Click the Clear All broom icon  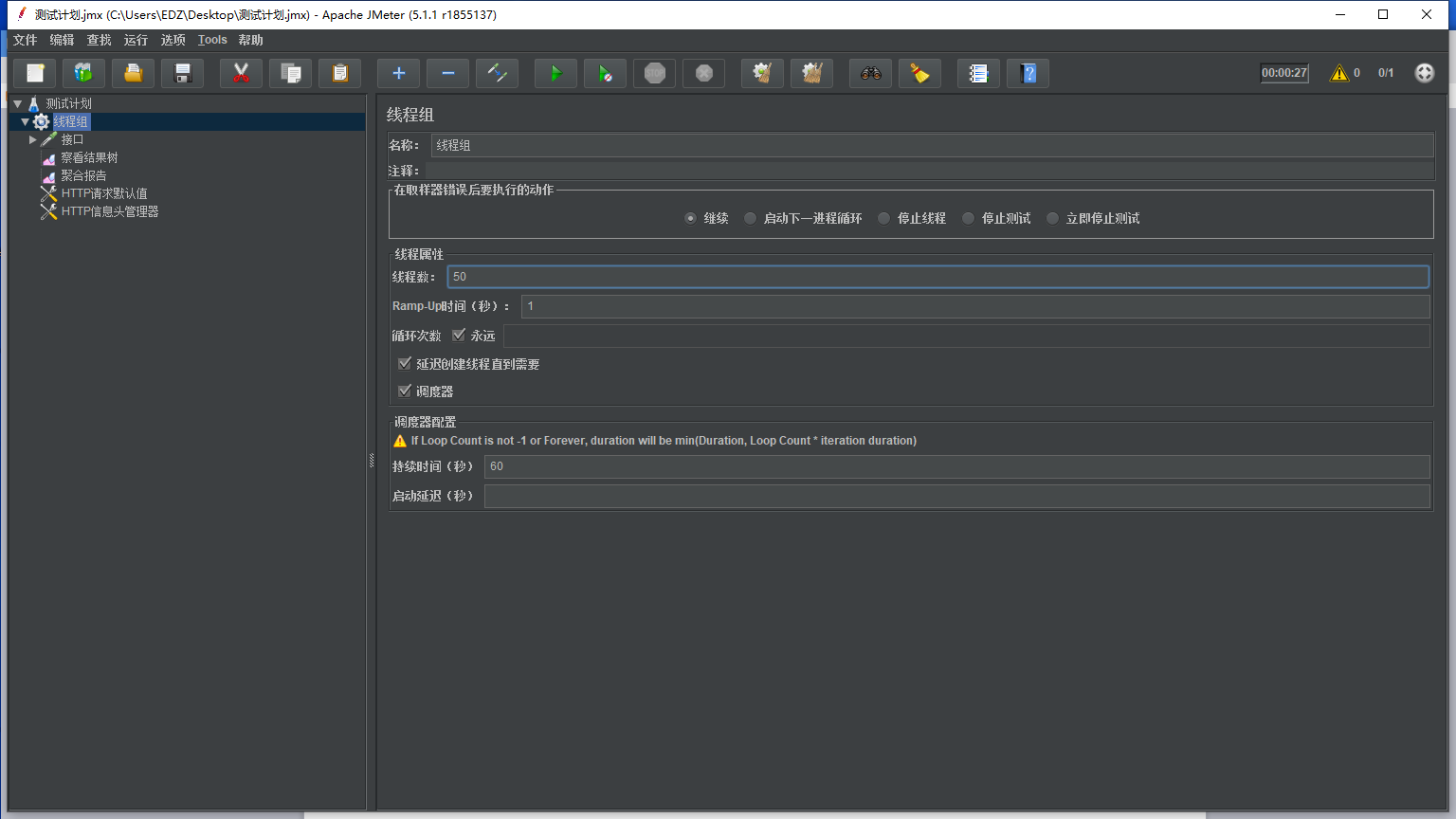coord(812,73)
